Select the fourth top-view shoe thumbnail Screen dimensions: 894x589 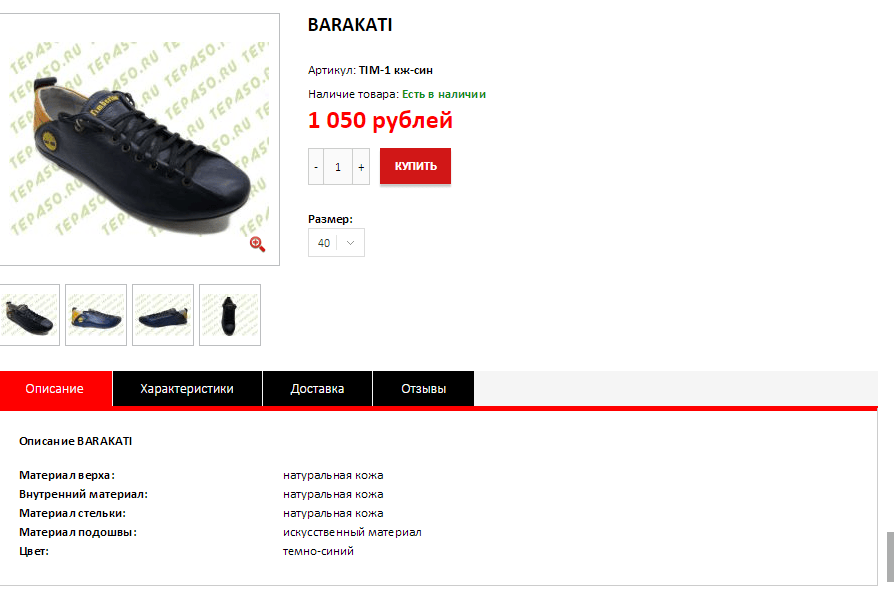point(230,315)
